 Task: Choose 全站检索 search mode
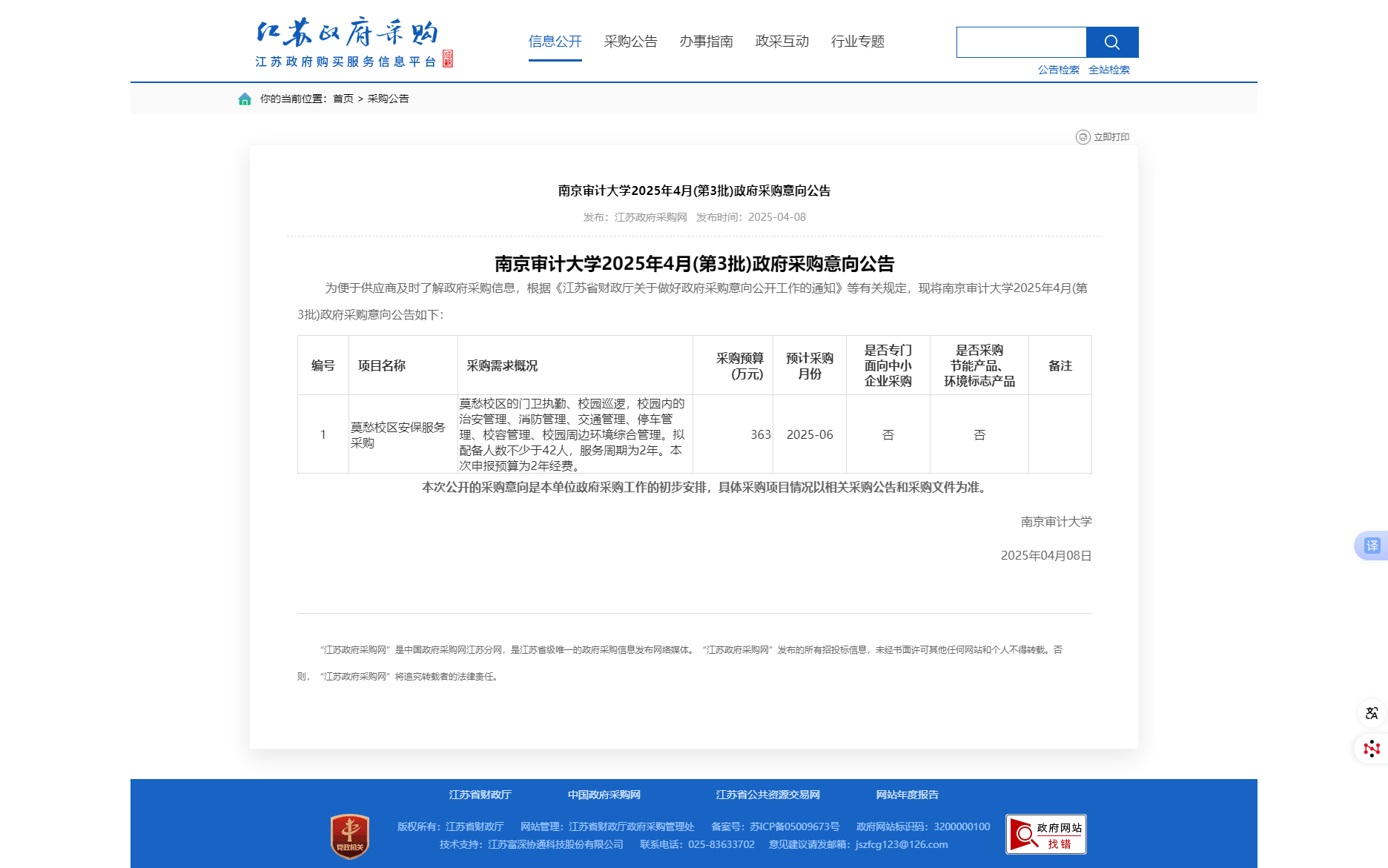click(1109, 70)
